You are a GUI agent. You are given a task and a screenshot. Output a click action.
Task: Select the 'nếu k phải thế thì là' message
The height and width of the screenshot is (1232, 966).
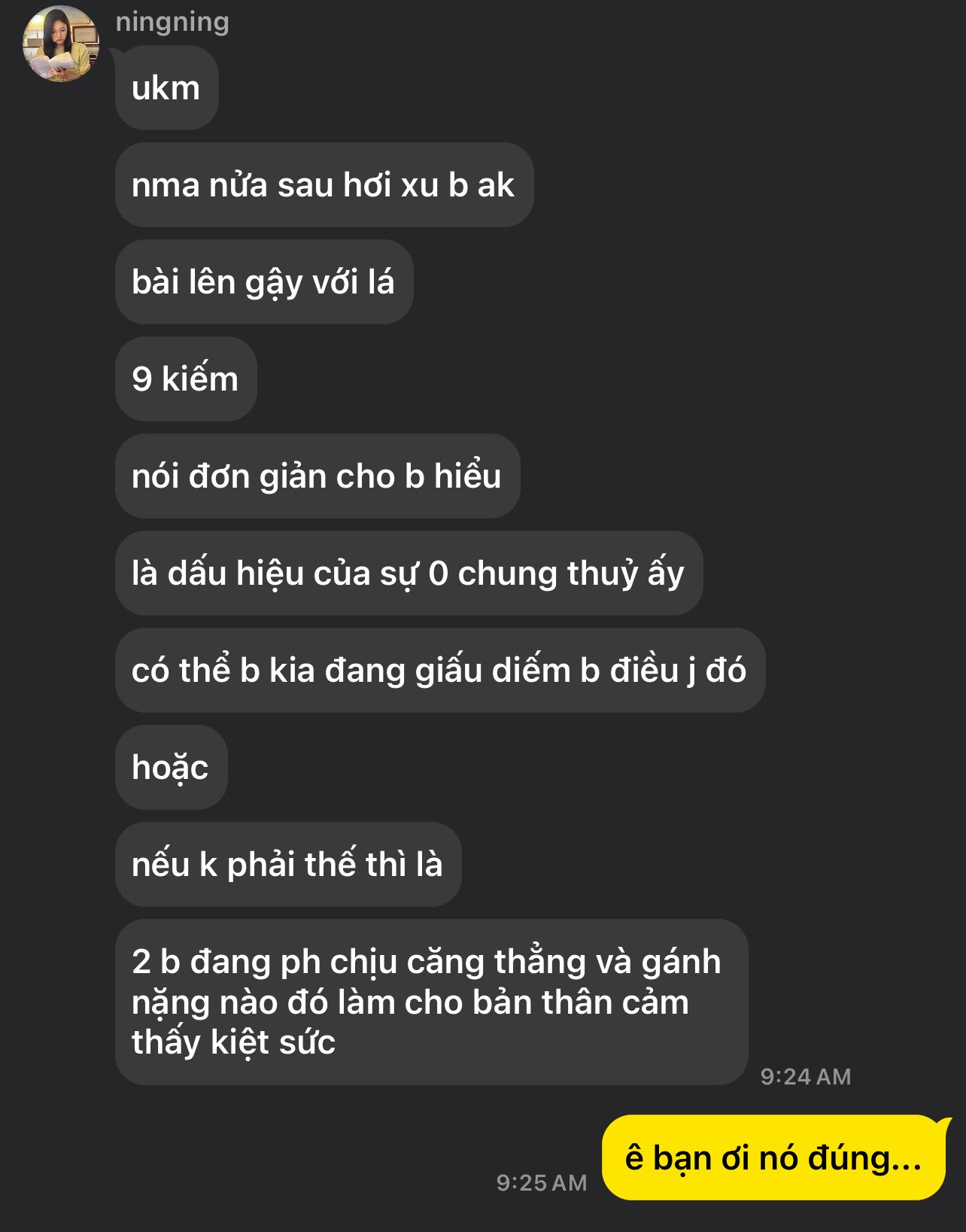tap(288, 865)
